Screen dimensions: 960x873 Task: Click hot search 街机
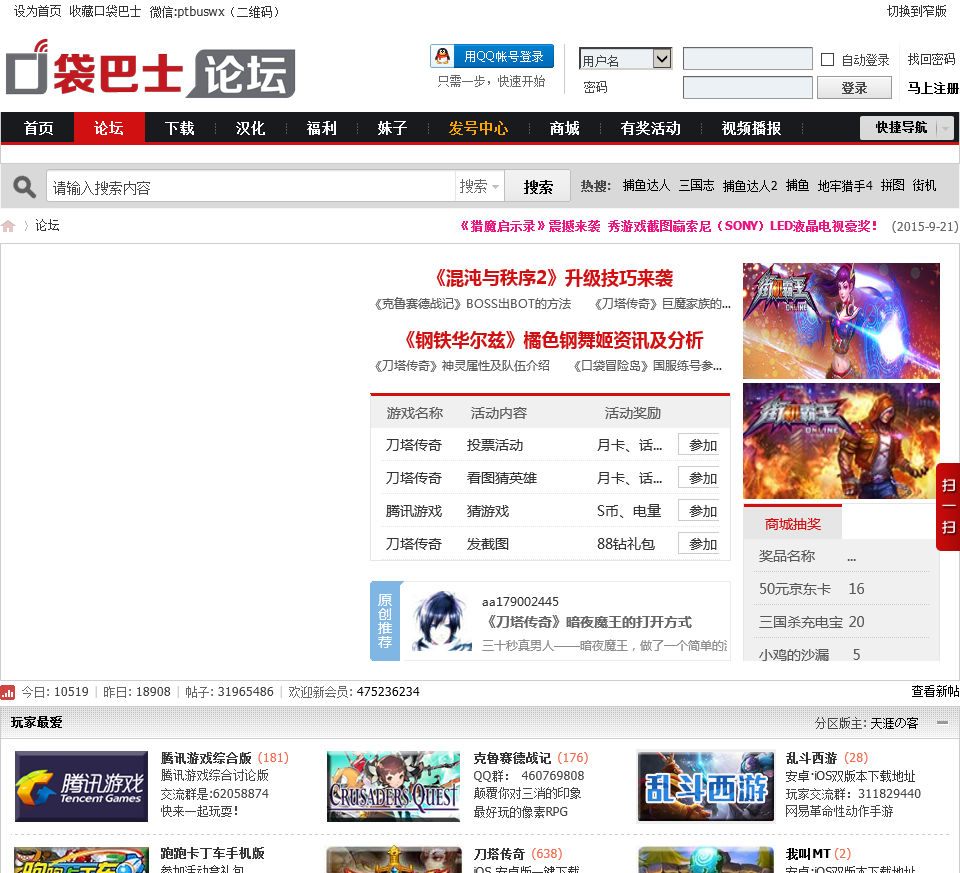[924, 185]
